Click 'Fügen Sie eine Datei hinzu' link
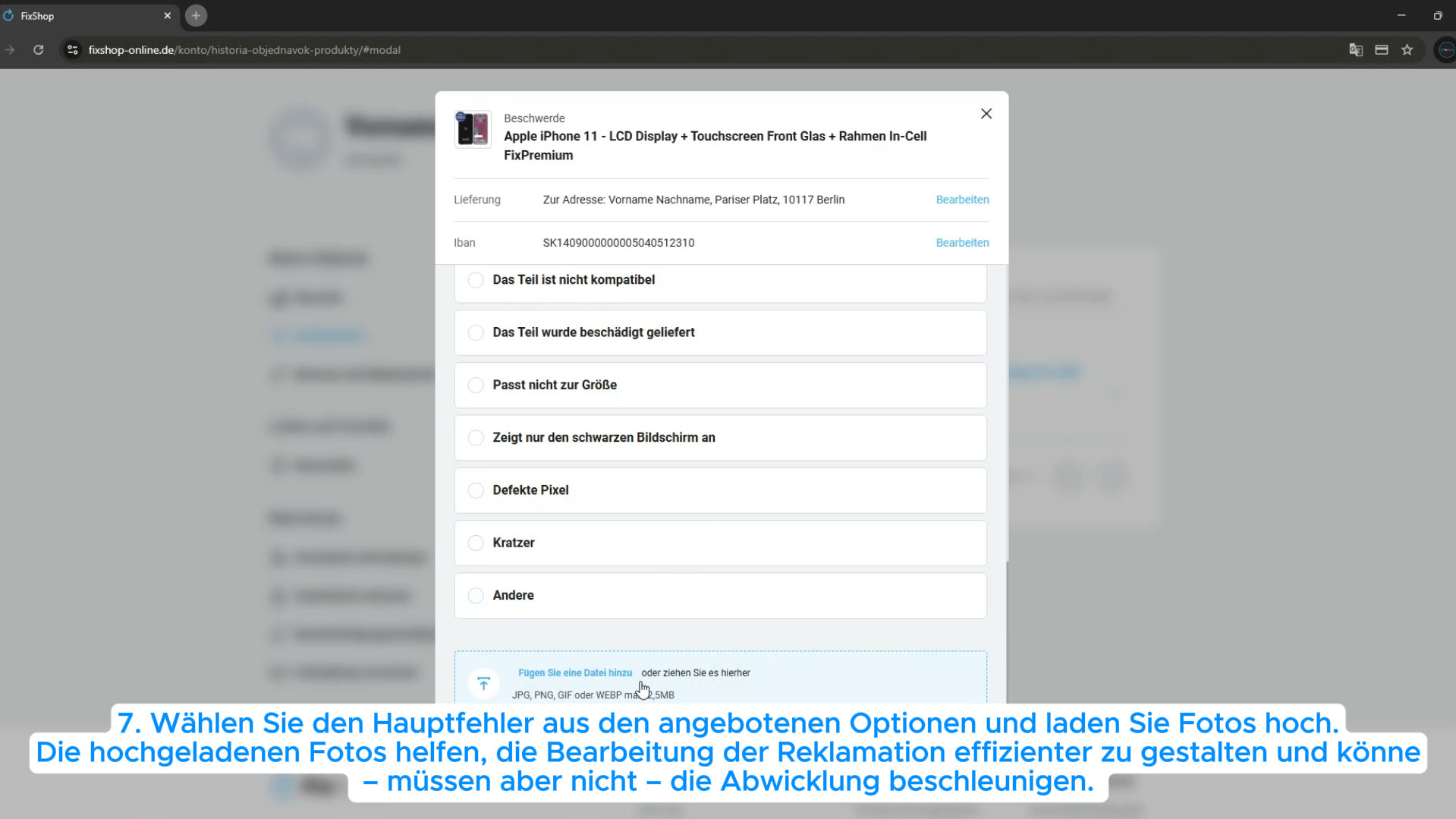Image resolution: width=1456 pixels, height=819 pixels. coord(574,673)
